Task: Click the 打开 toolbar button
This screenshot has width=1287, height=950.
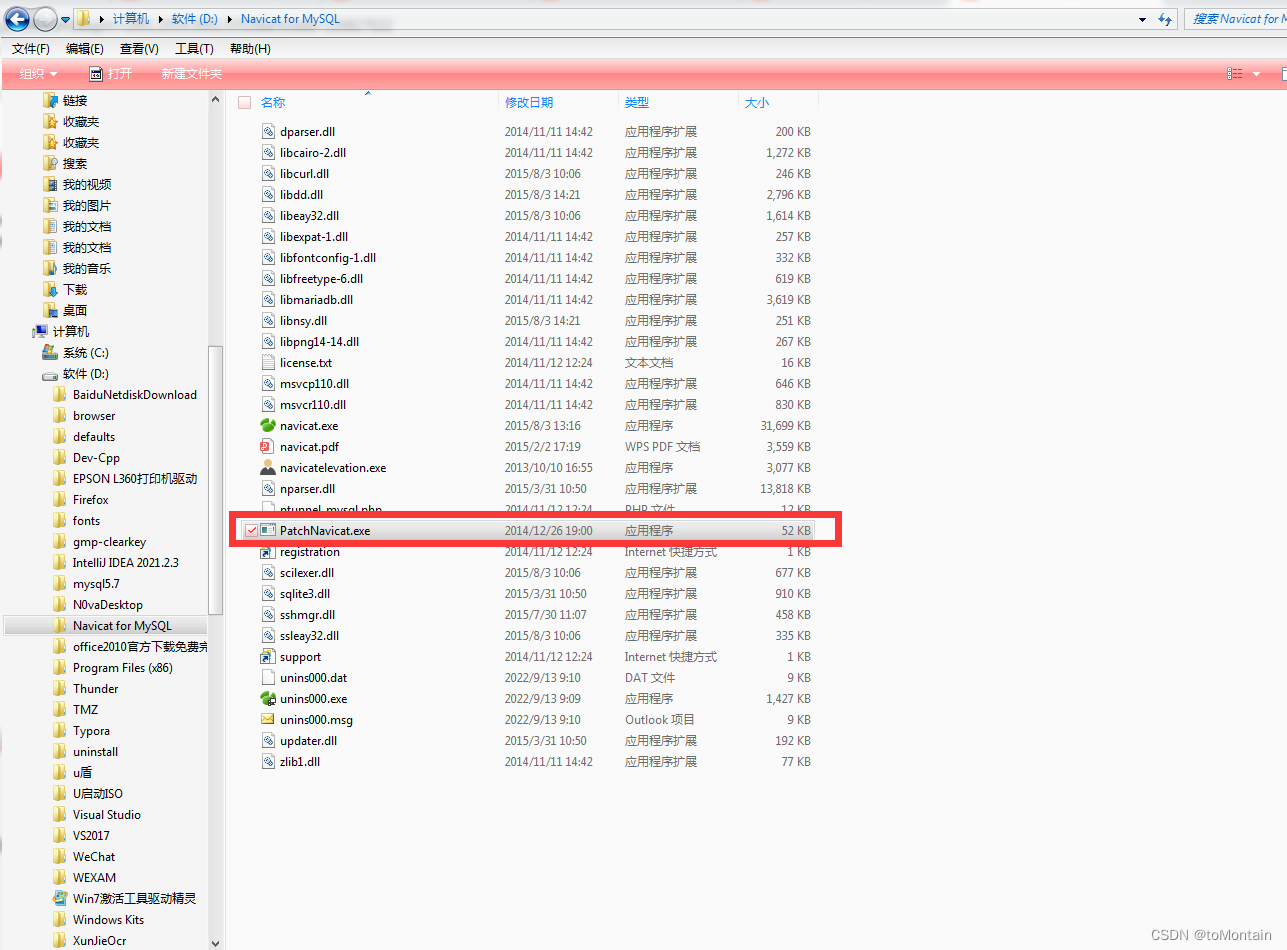Action: [x=110, y=74]
